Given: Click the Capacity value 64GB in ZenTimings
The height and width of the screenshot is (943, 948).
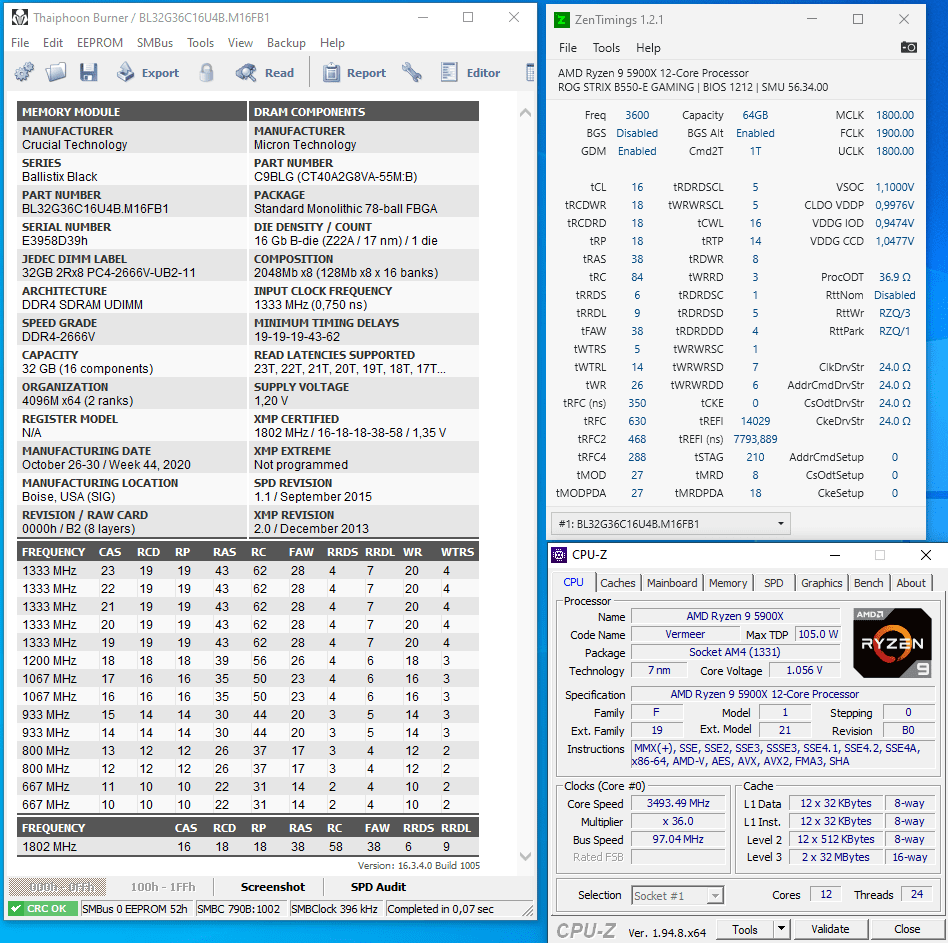Looking at the screenshot, I should [x=755, y=115].
